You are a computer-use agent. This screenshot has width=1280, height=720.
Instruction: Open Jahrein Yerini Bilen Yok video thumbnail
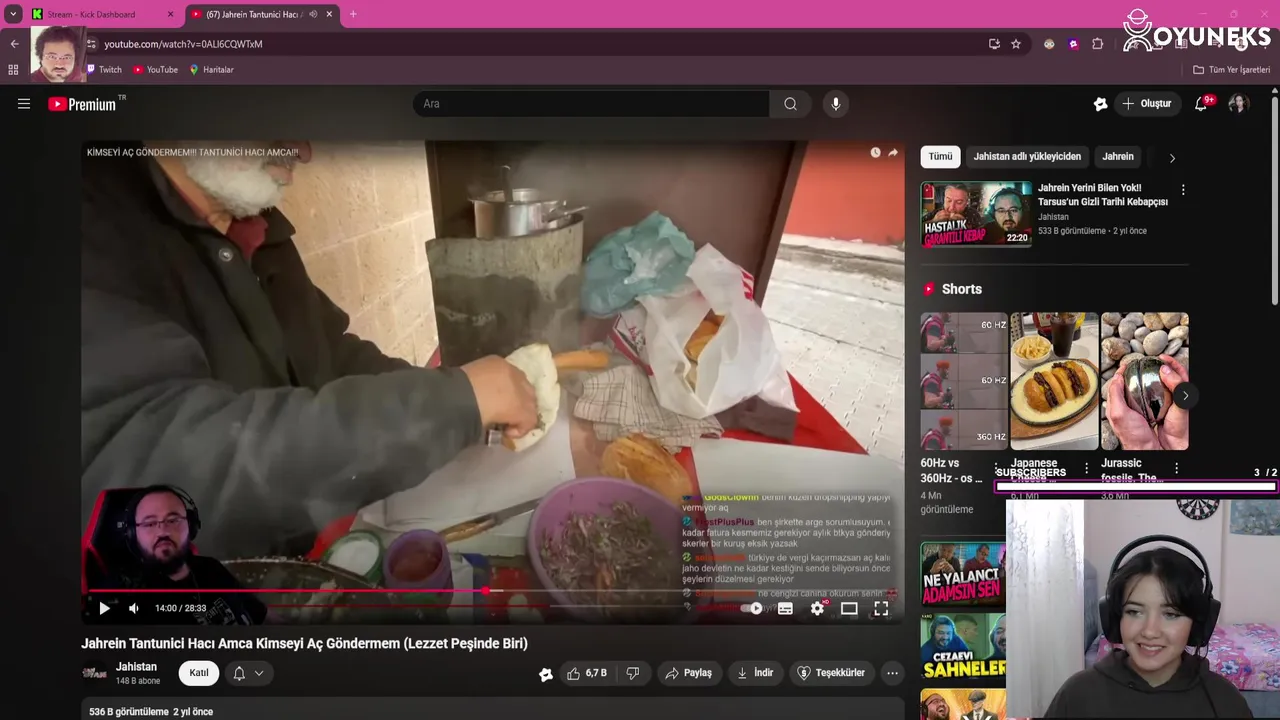pos(976,213)
